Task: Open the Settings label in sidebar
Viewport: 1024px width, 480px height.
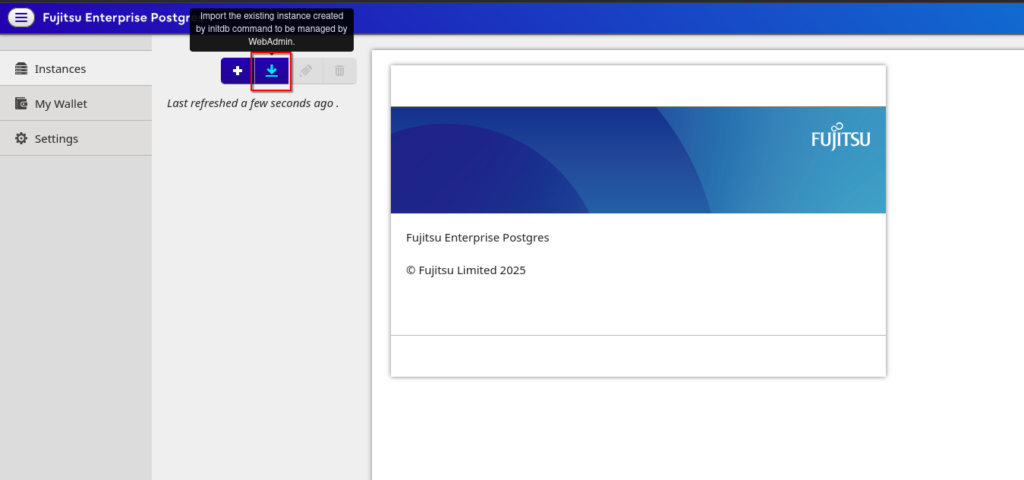Action: tap(56, 138)
